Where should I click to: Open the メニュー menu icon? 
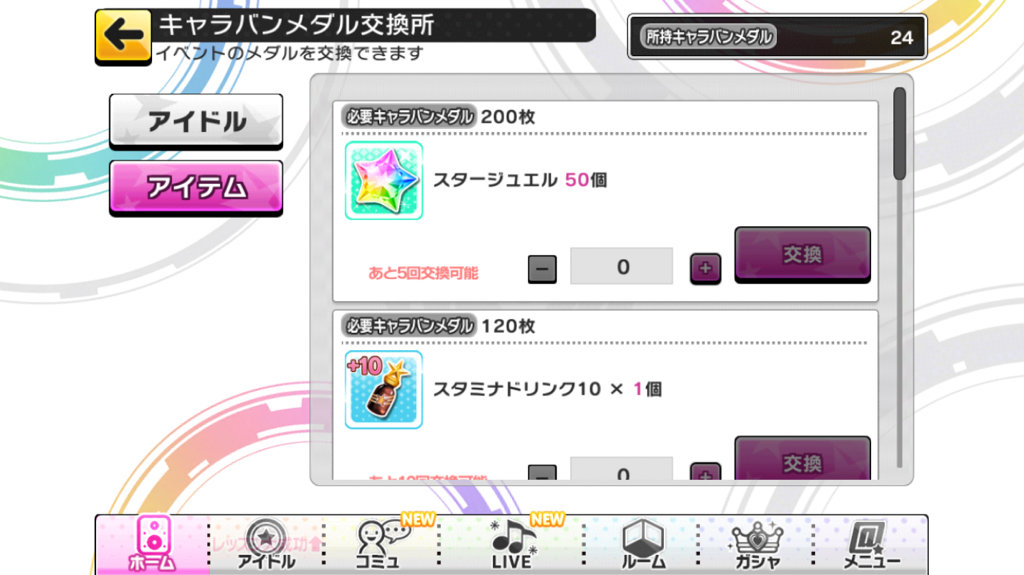[871, 544]
